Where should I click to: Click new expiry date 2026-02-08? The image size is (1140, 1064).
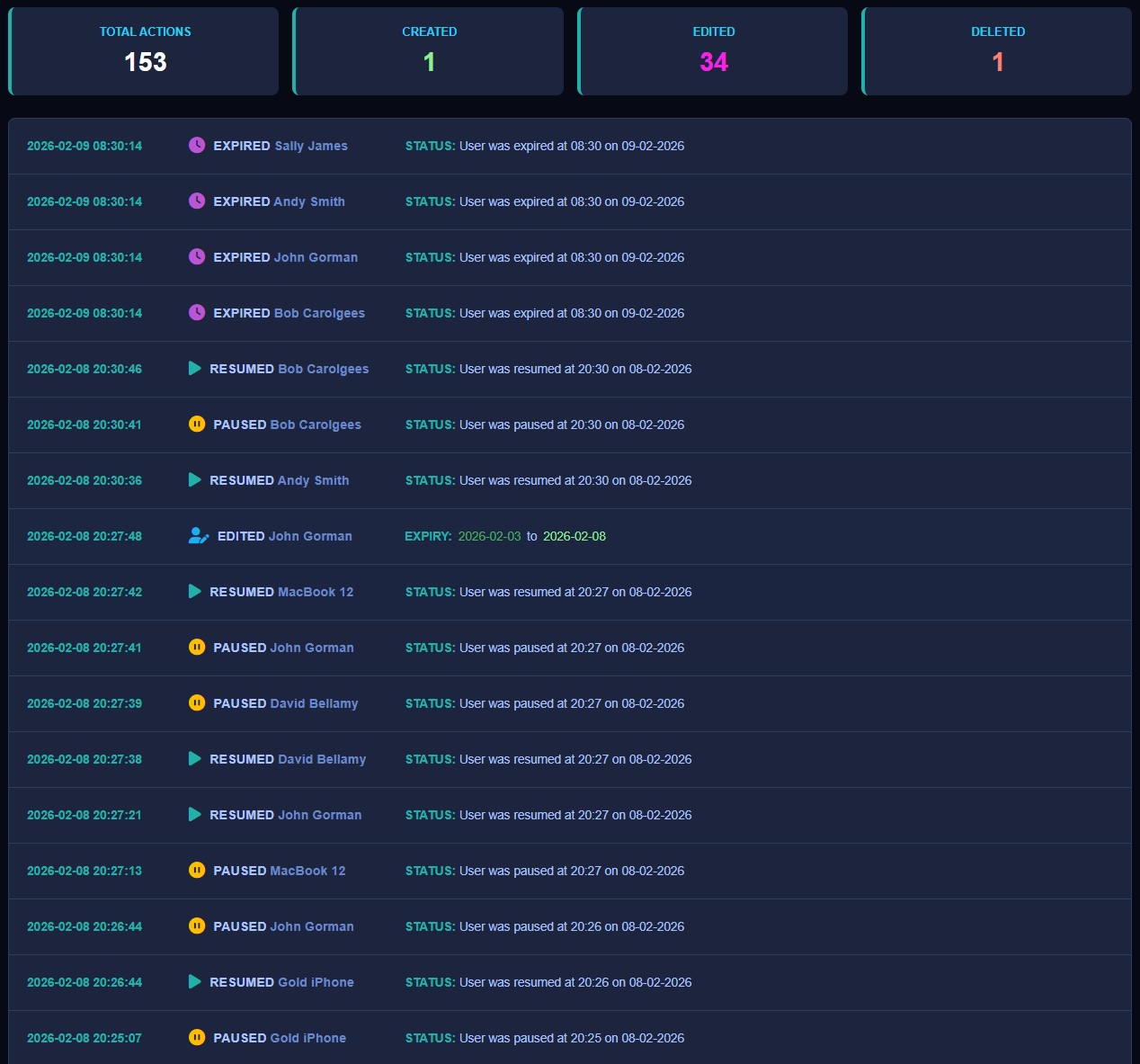574,536
